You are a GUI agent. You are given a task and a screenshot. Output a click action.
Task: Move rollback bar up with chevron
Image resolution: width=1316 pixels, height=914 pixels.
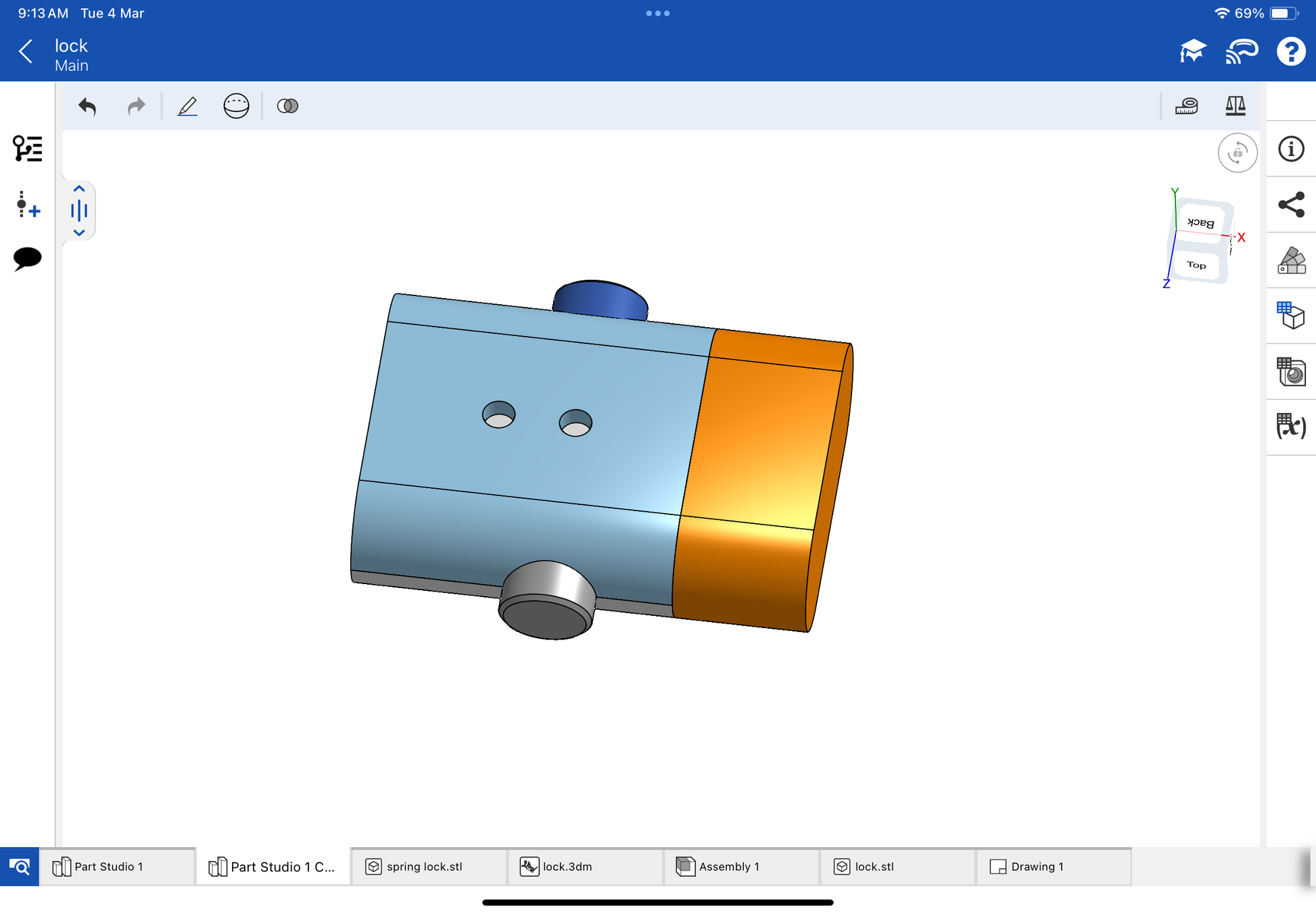[x=79, y=189]
